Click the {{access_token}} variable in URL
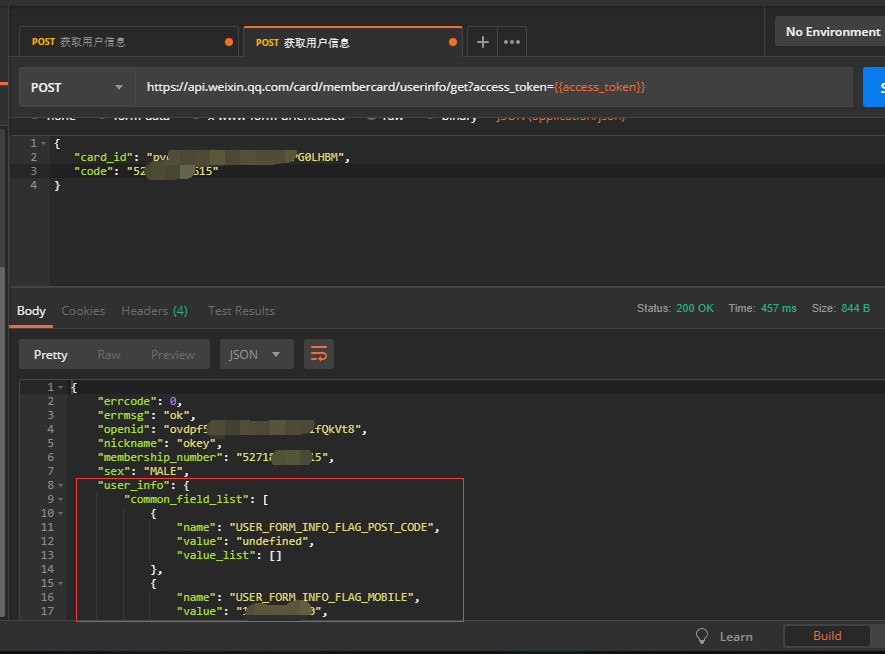 pos(599,87)
